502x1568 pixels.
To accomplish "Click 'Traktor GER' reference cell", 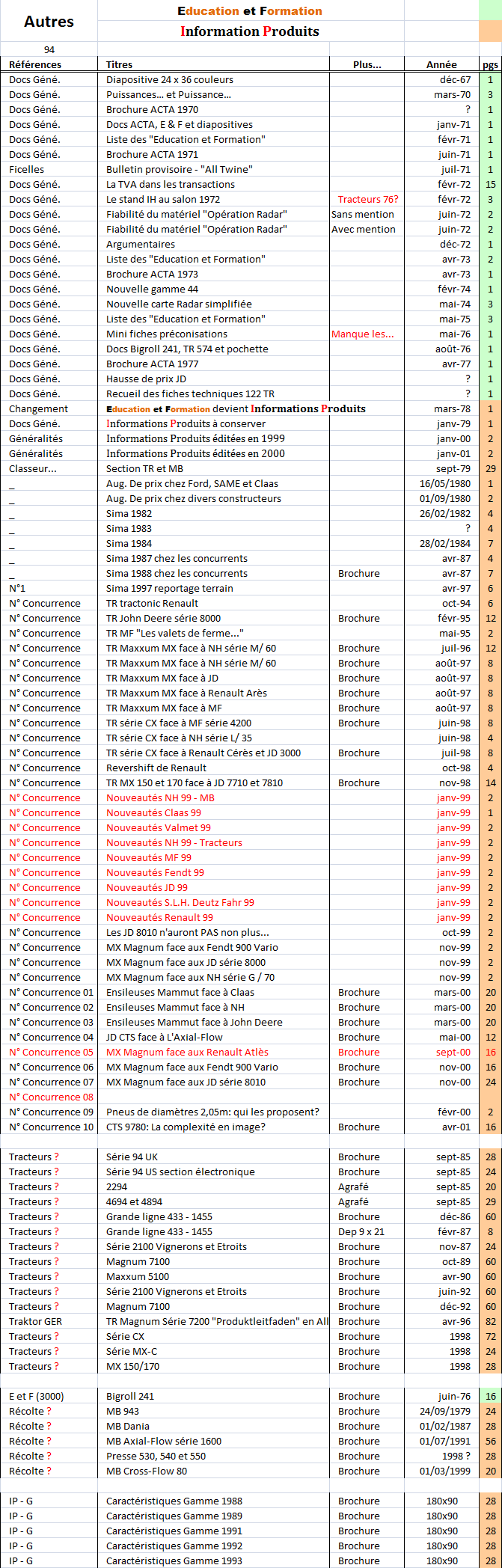I will [x=35, y=1321].
